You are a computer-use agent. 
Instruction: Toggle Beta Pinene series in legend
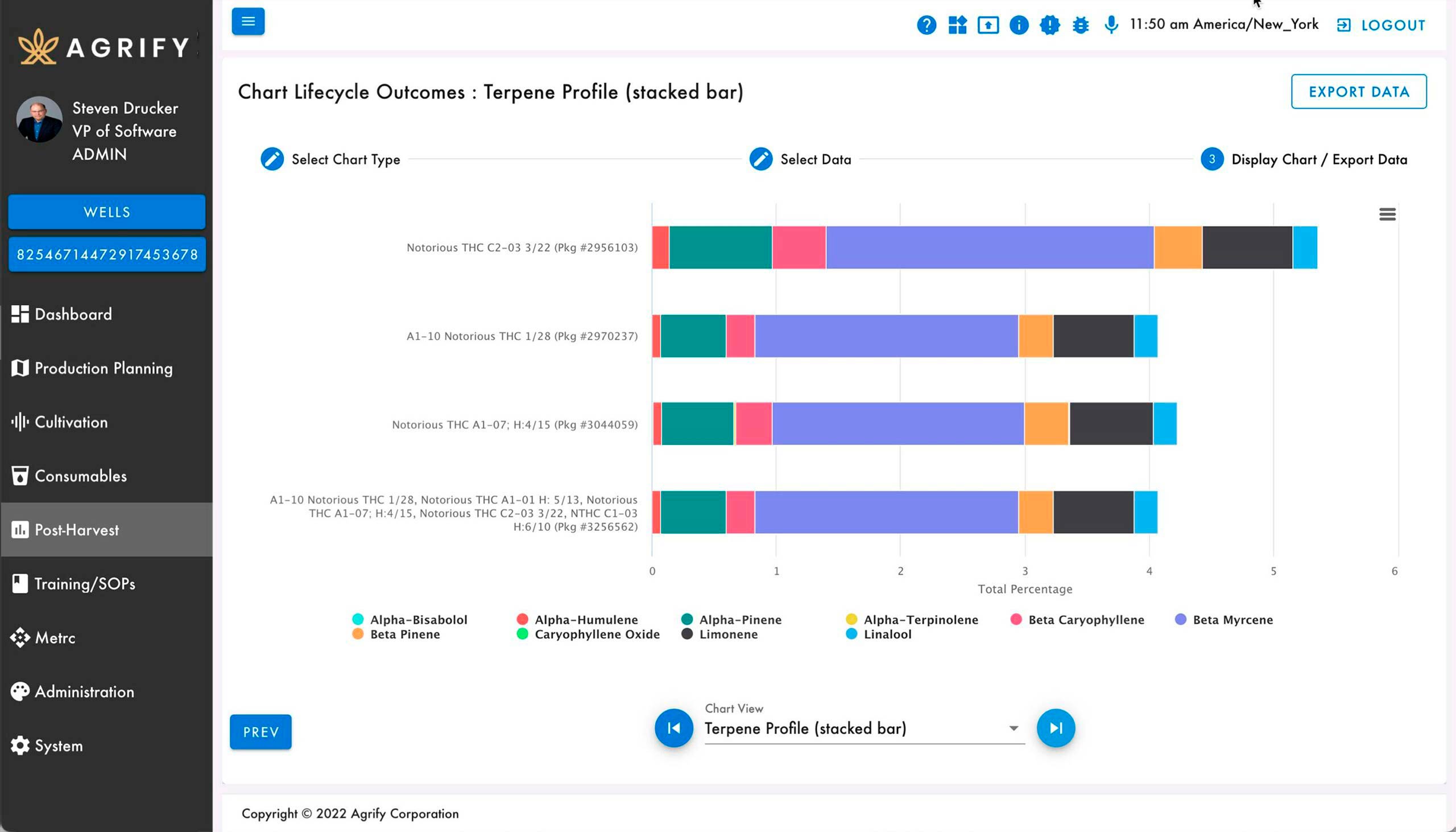396,634
